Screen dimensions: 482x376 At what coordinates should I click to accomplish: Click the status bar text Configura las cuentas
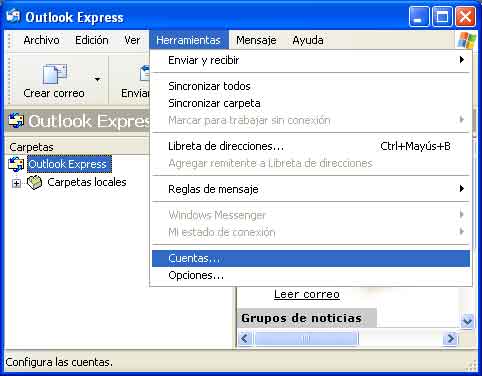(59, 362)
